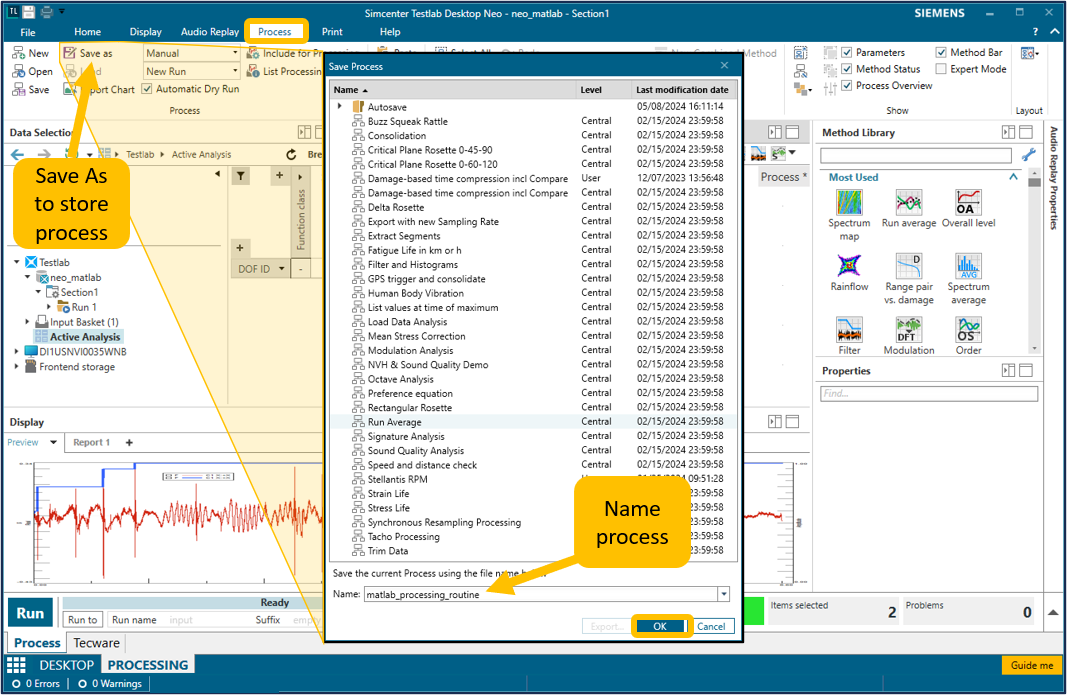Image resolution: width=1068 pixels, height=696 pixels.
Task: Switch to the Home ribbon tab
Action: click(x=87, y=32)
